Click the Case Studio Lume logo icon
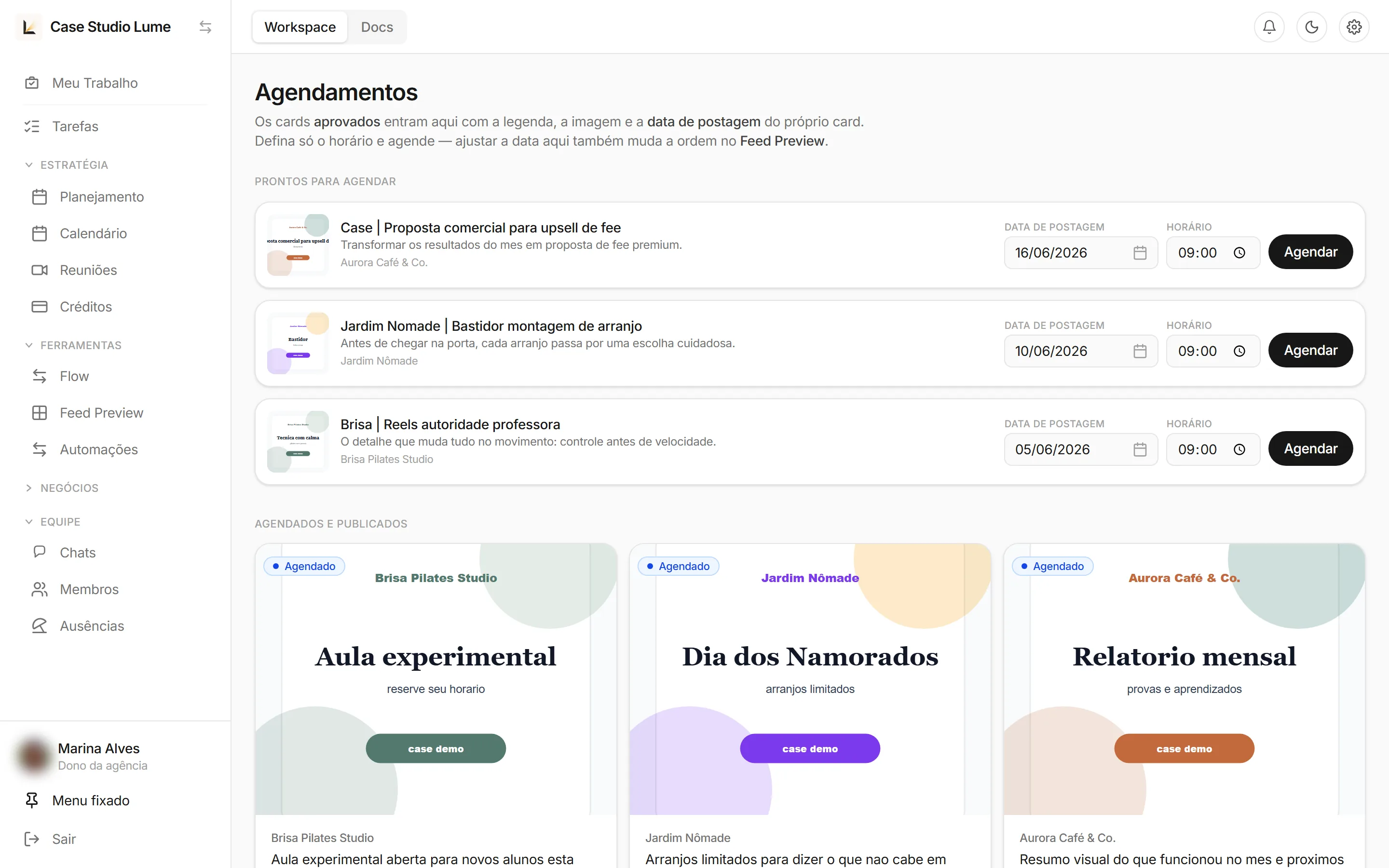Screen dimensions: 1389x868 (29, 27)
